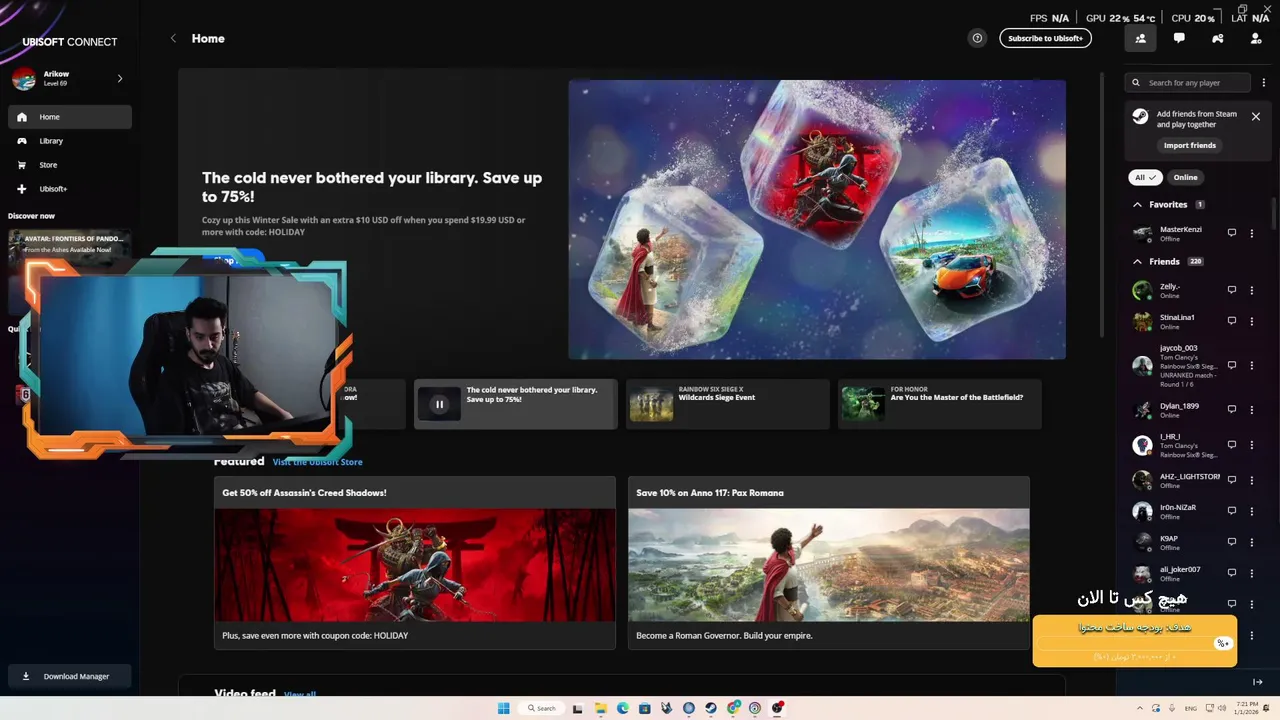The image size is (1280, 720).
Task: Select the All friends filter
Action: 1145,177
